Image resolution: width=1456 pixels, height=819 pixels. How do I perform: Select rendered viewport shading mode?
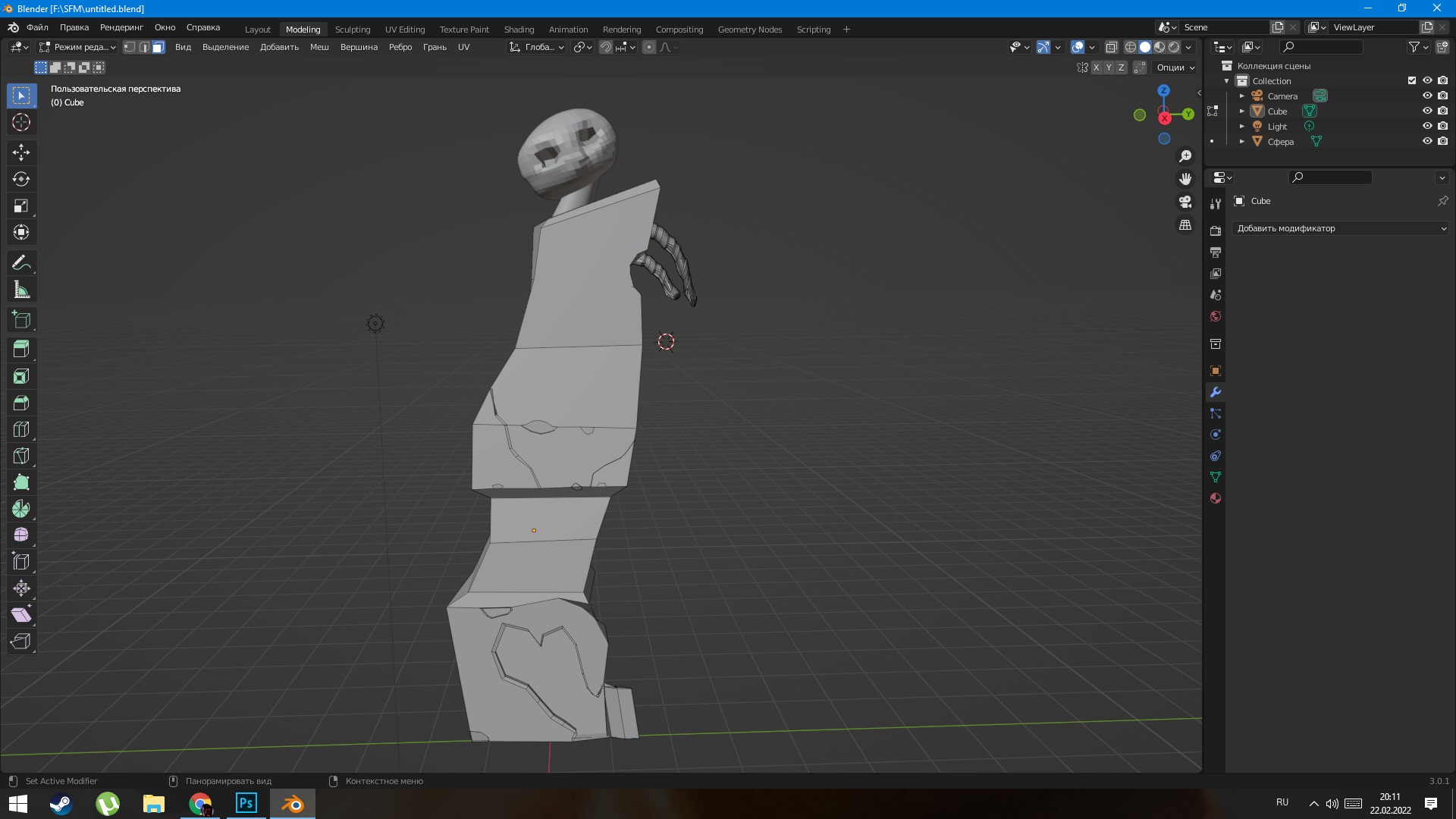1174,47
